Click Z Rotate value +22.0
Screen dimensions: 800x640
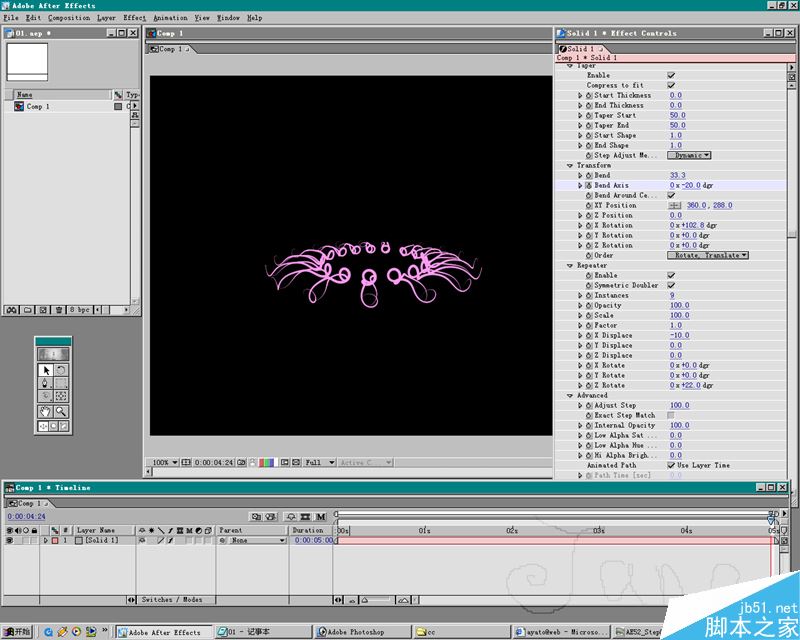691,385
